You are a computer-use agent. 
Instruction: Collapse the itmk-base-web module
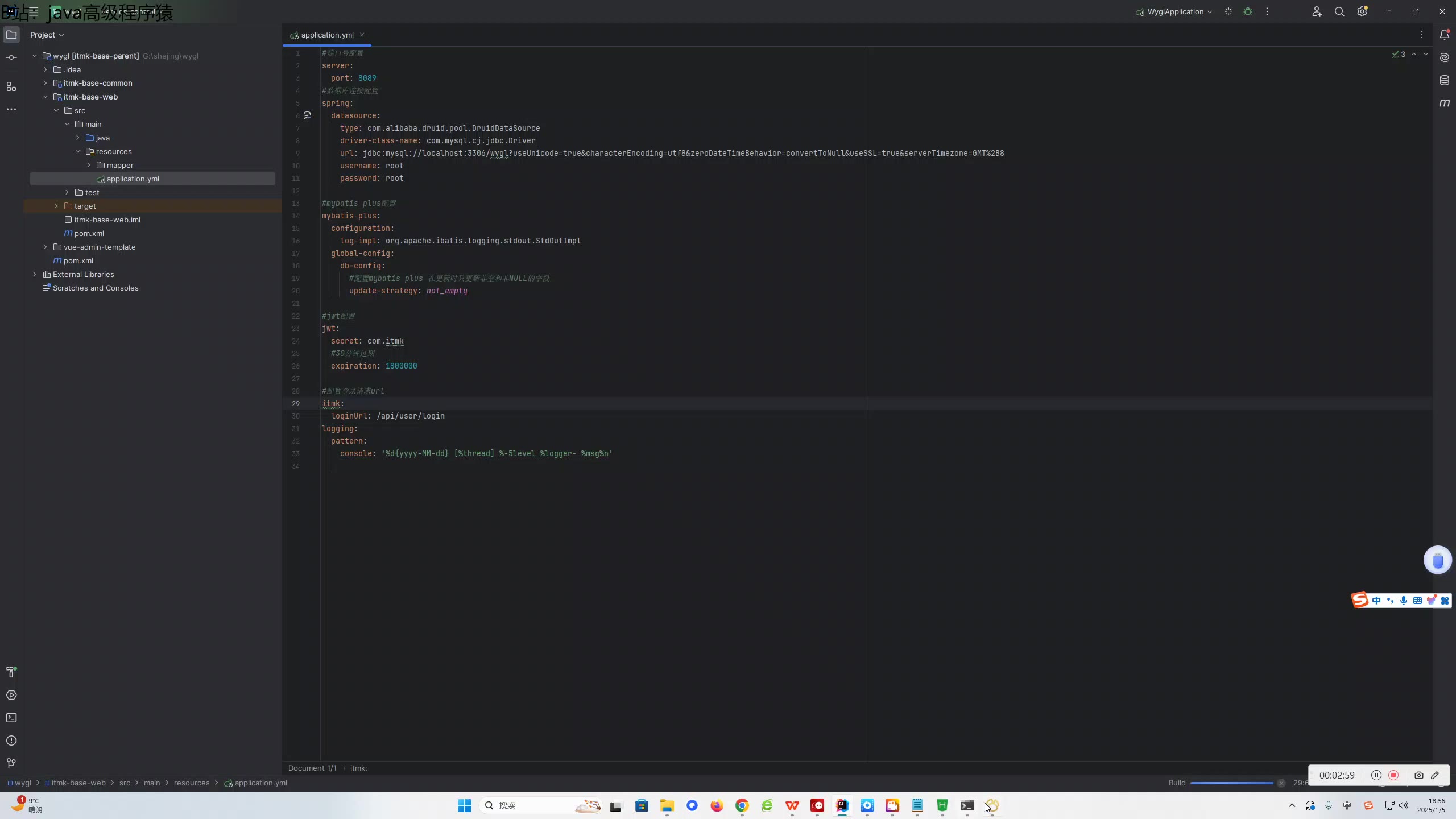[x=45, y=97]
